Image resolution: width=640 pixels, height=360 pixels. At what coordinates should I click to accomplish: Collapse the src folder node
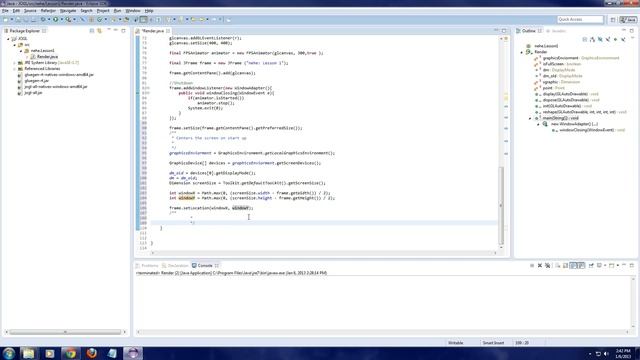15,45
